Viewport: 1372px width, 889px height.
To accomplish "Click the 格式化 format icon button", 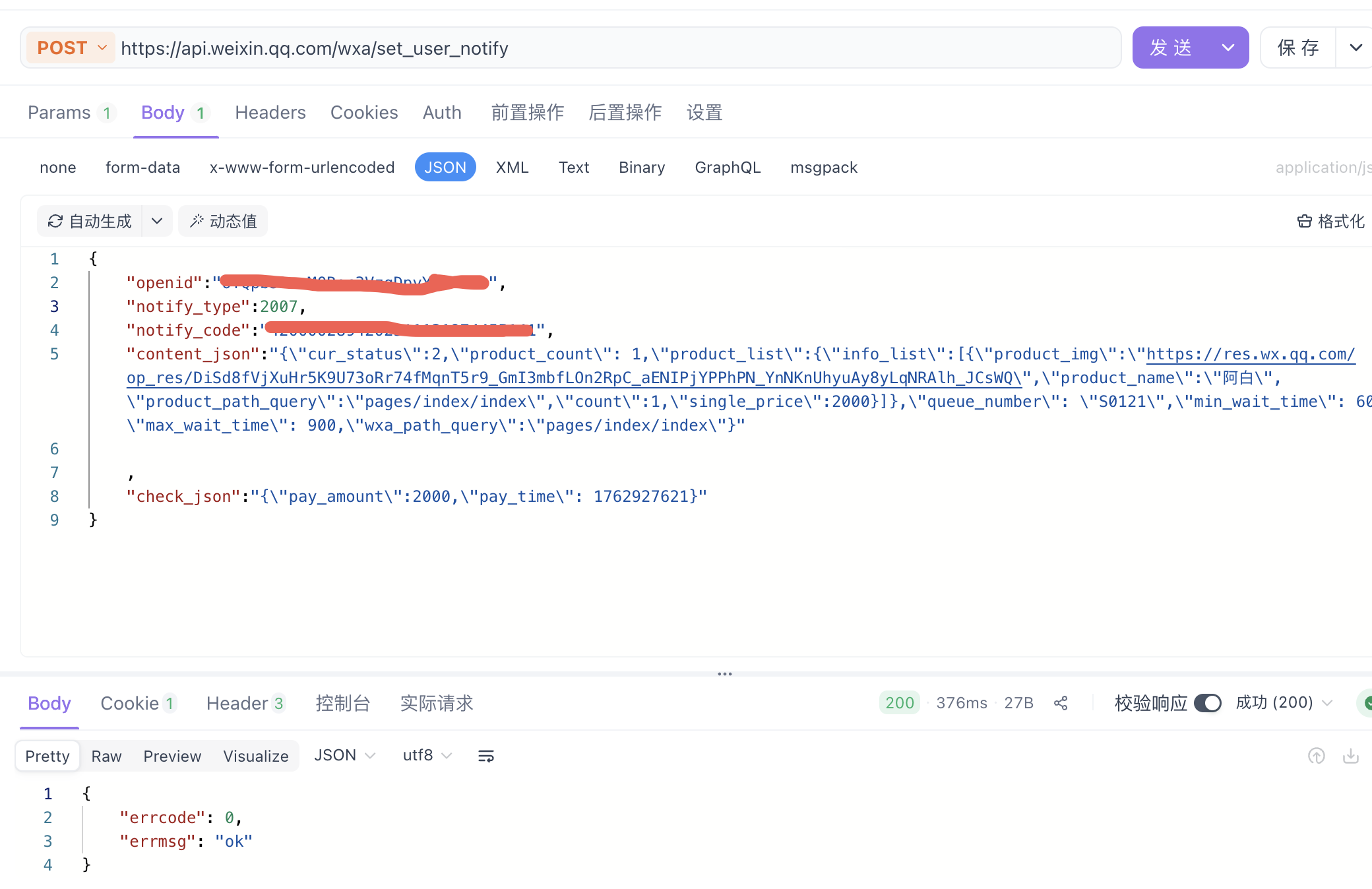I will tap(1330, 222).
